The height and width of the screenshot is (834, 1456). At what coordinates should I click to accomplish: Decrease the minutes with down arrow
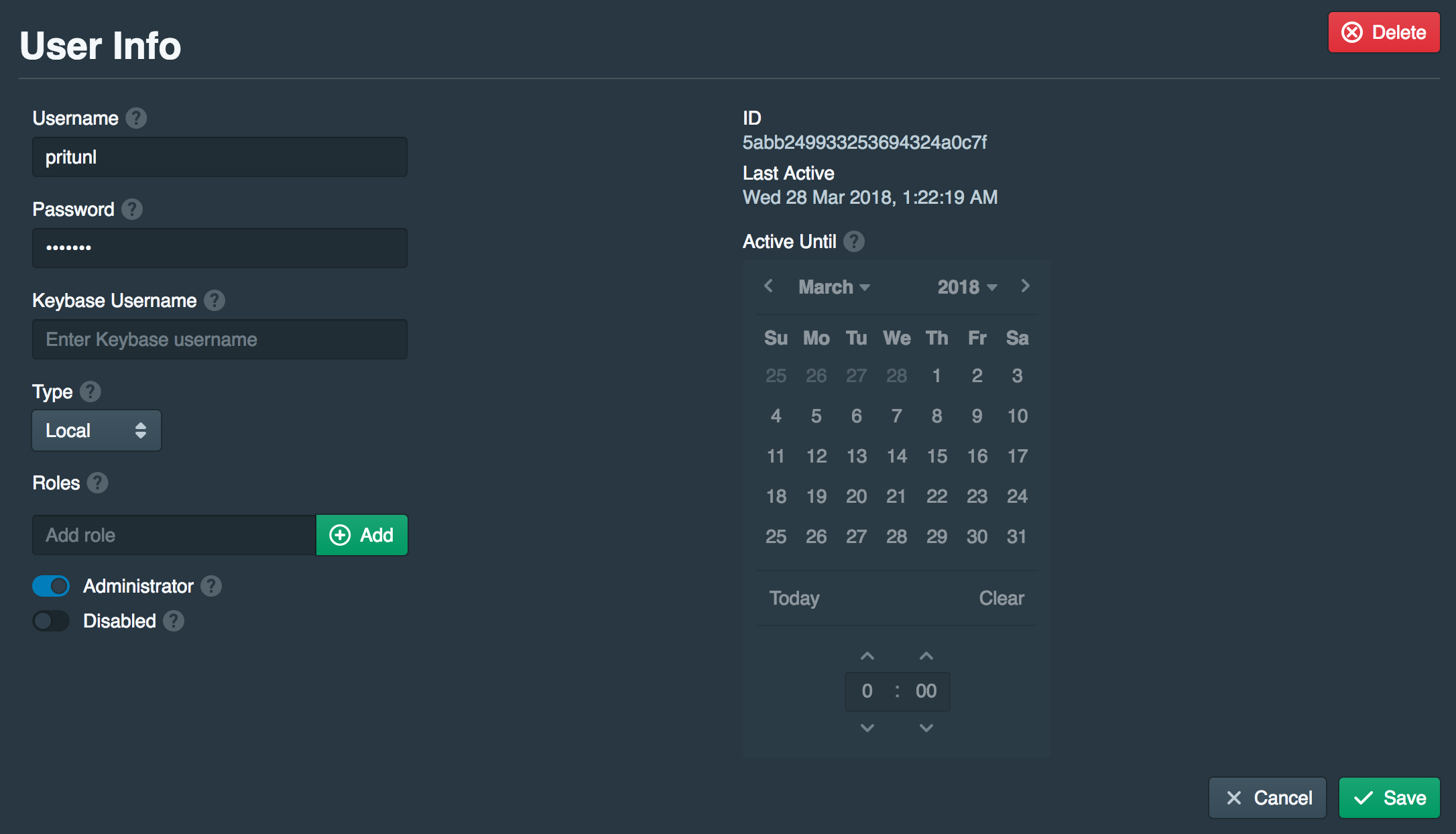pos(926,727)
